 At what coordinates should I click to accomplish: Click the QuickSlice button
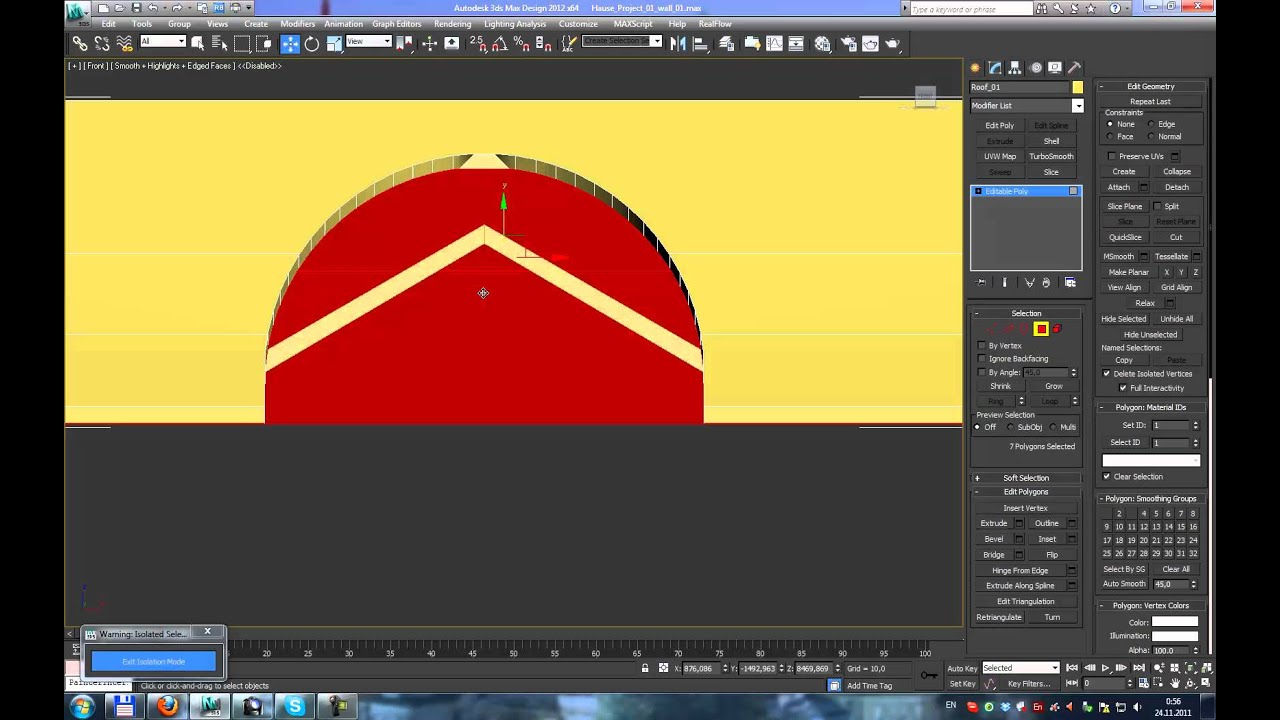1125,238
